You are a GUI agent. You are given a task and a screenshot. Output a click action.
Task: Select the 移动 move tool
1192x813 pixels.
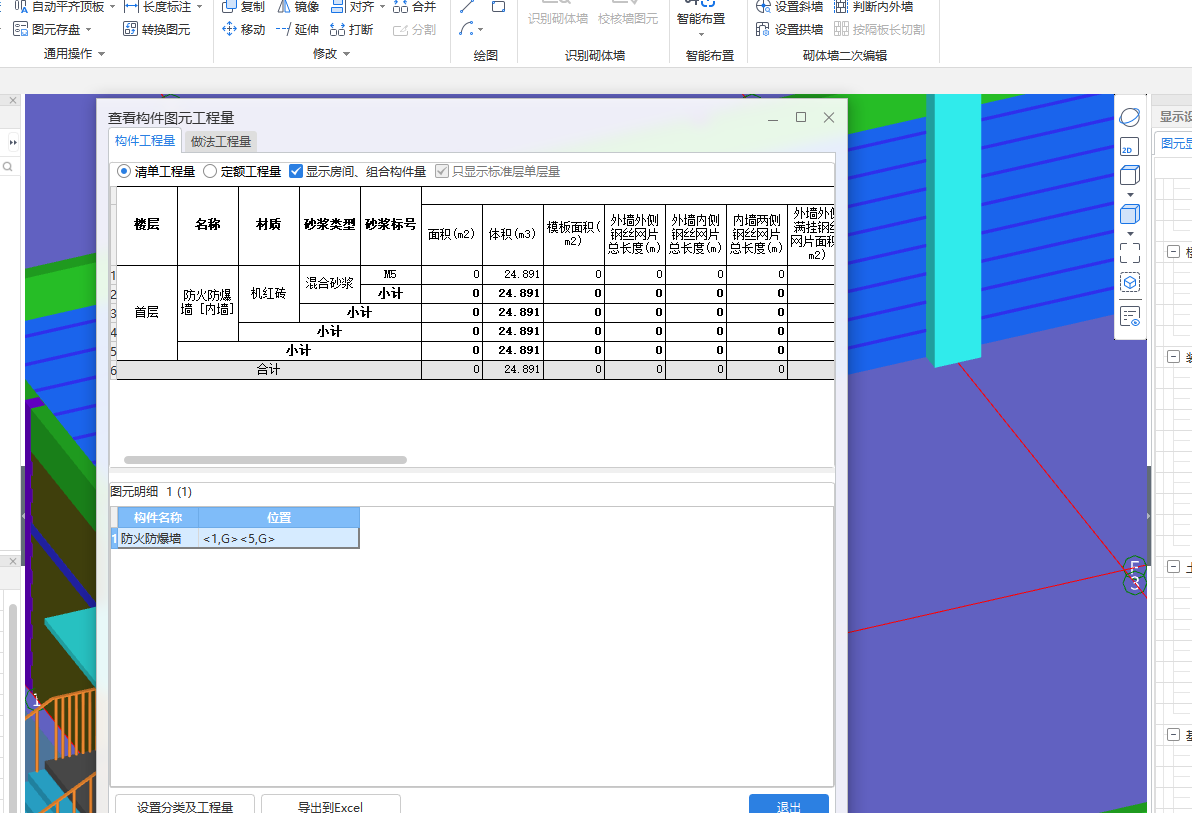tap(243, 29)
